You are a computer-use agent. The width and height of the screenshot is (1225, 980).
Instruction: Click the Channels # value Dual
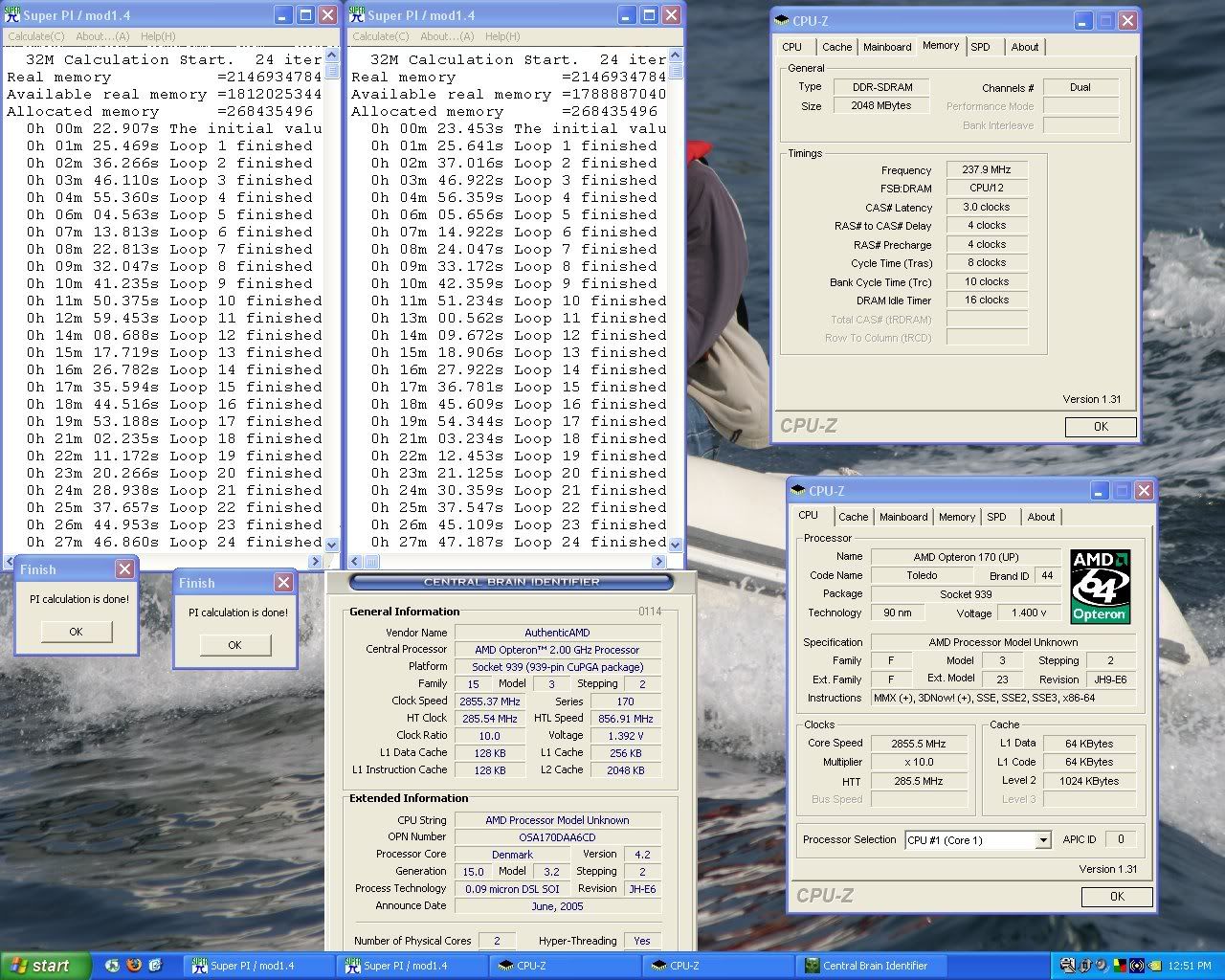tap(1080, 87)
